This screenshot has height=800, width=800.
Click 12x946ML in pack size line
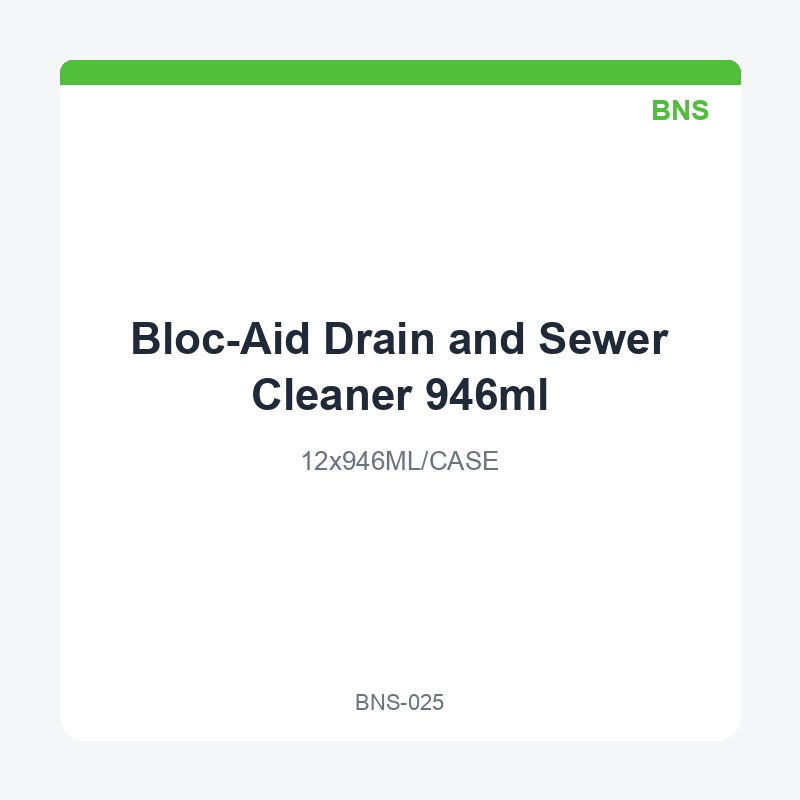pyautogui.click(x=360, y=461)
